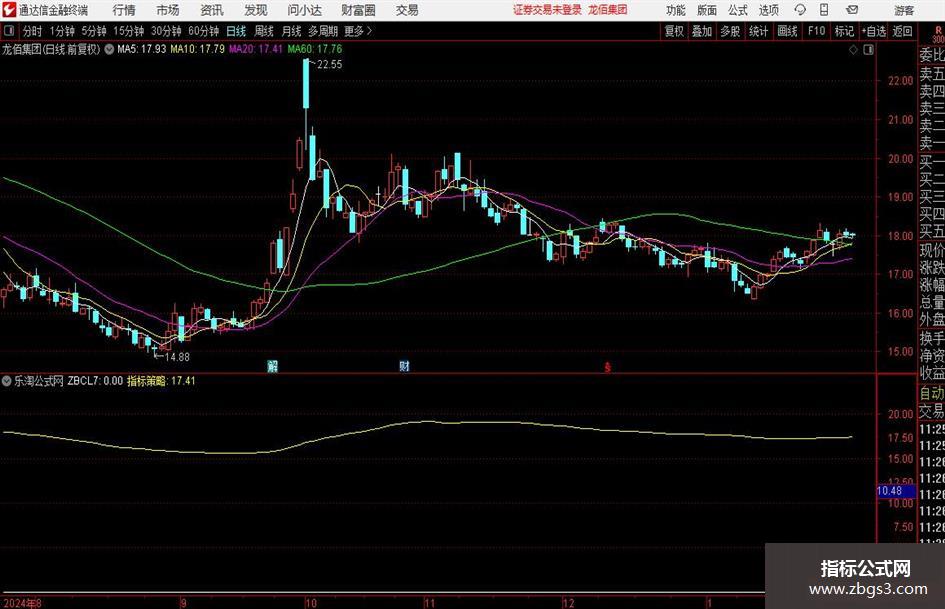The image size is (945, 609).
Task: Click the 叠加 overlay button
Action: pyautogui.click(x=702, y=31)
